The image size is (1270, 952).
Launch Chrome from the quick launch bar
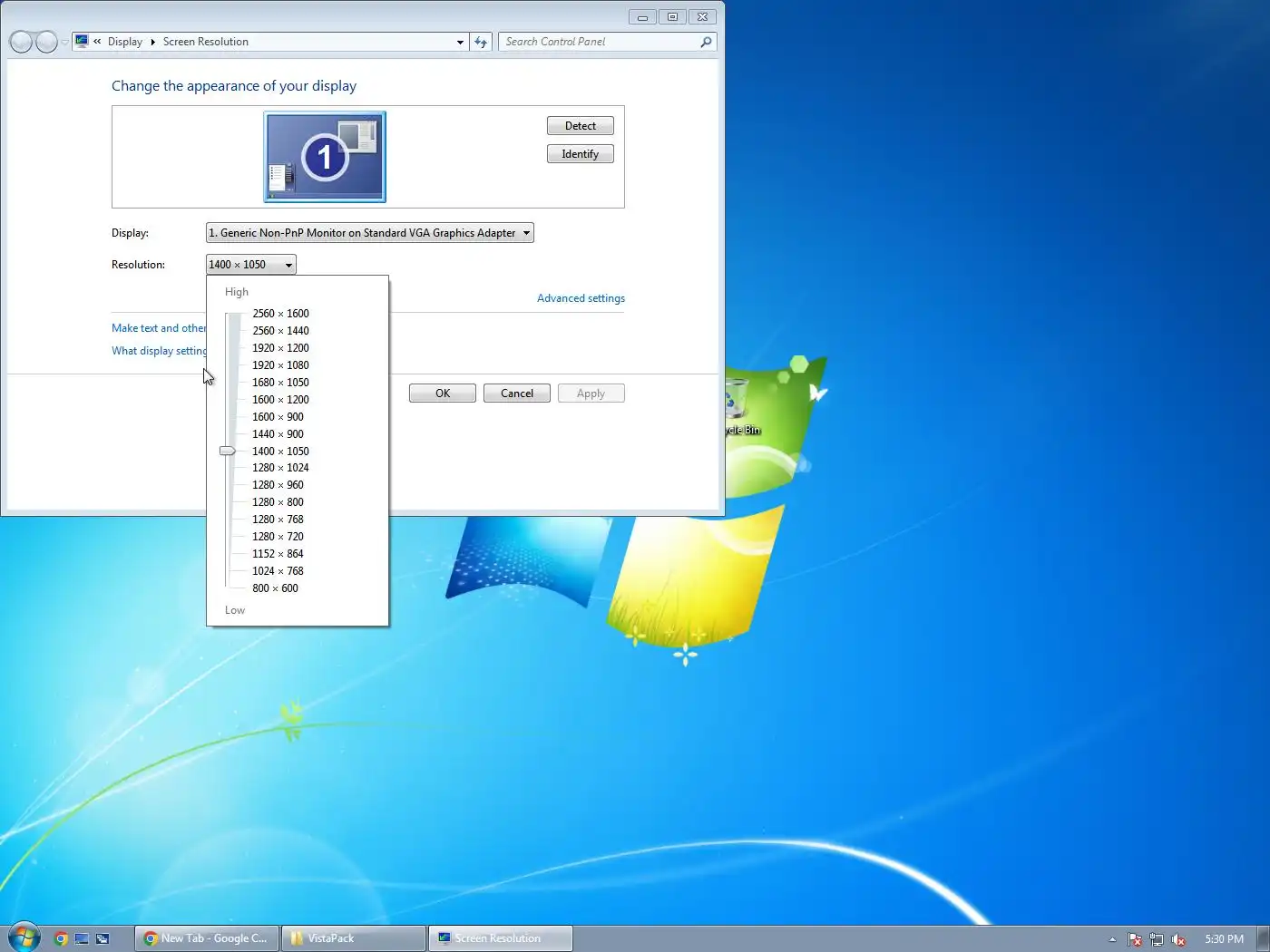pyautogui.click(x=61, y=938)
